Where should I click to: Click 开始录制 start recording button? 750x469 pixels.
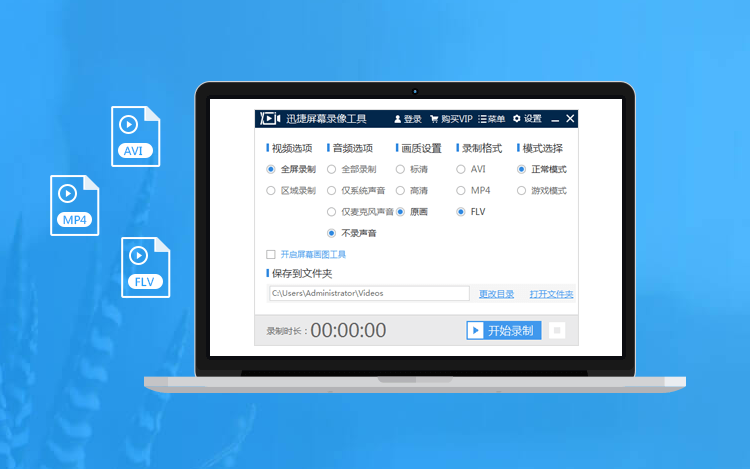(504, 330)
